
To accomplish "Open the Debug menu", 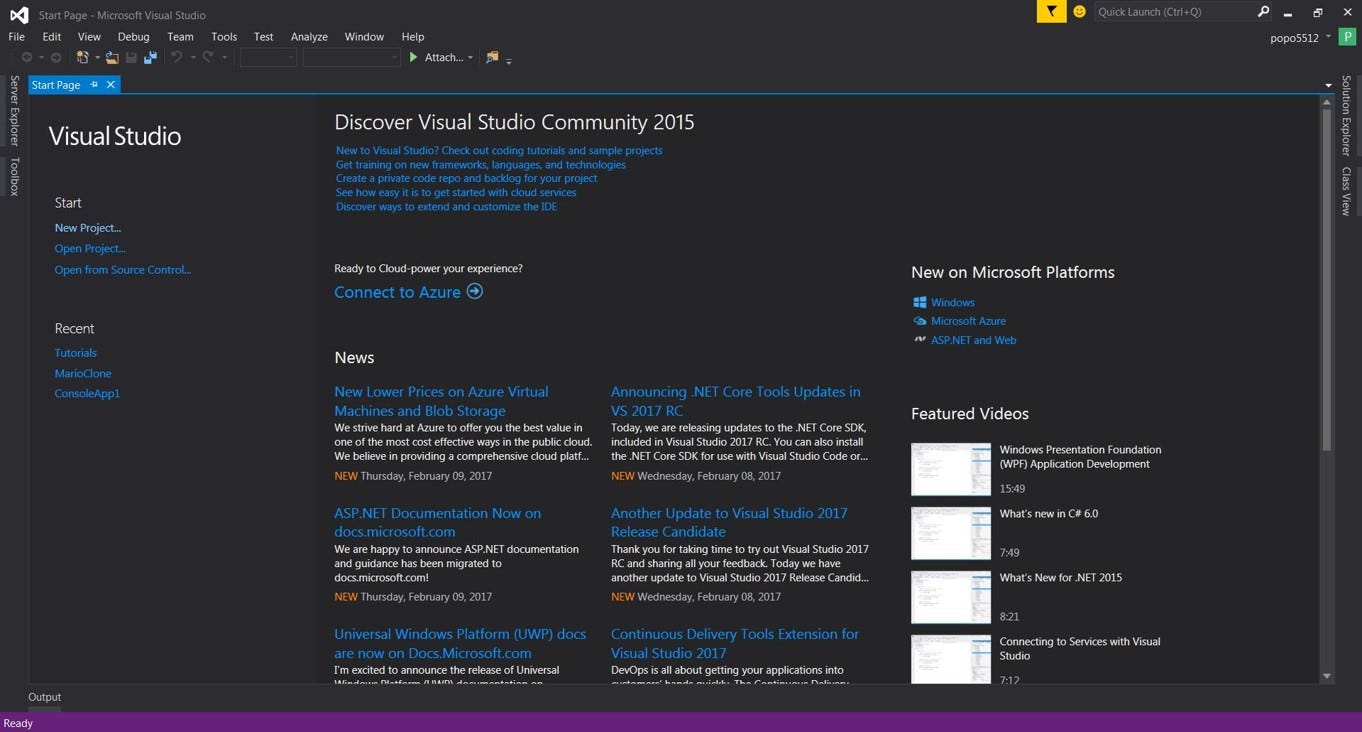I will click(133, 37).
